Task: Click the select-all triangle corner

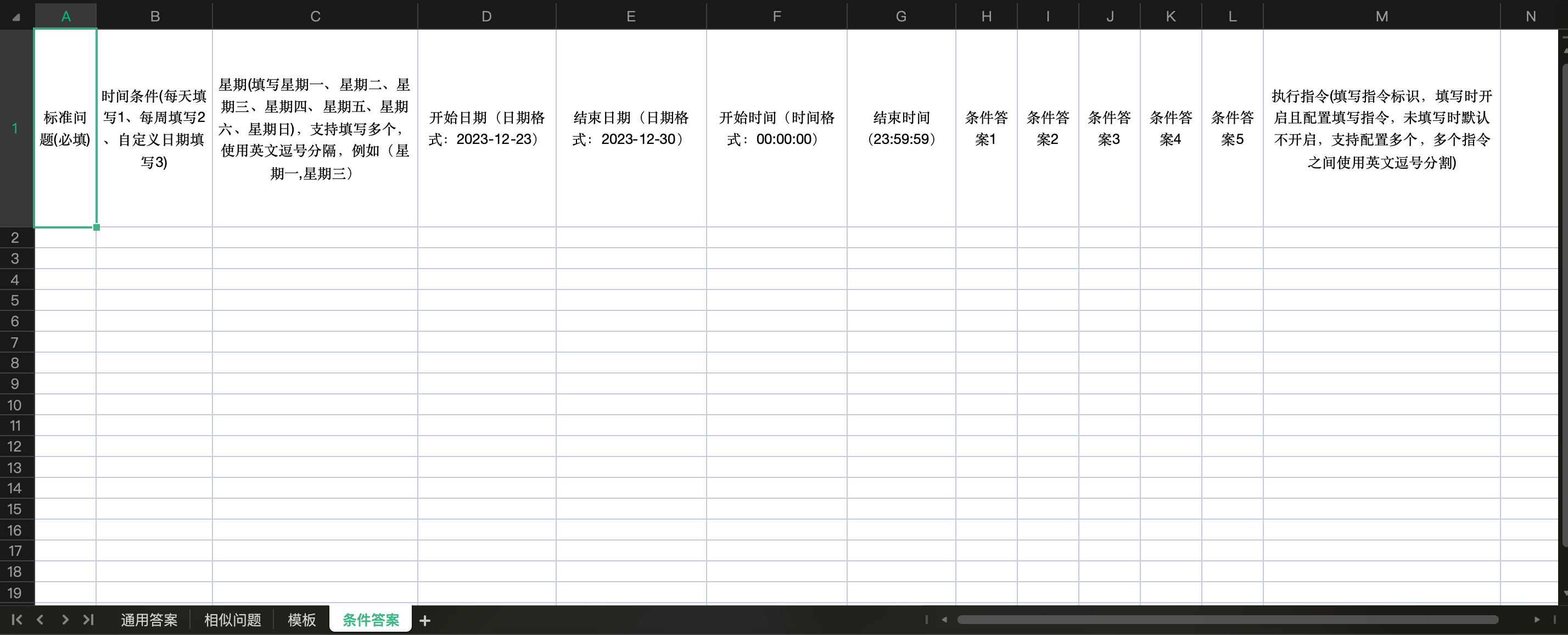Action: click(16, 16)
